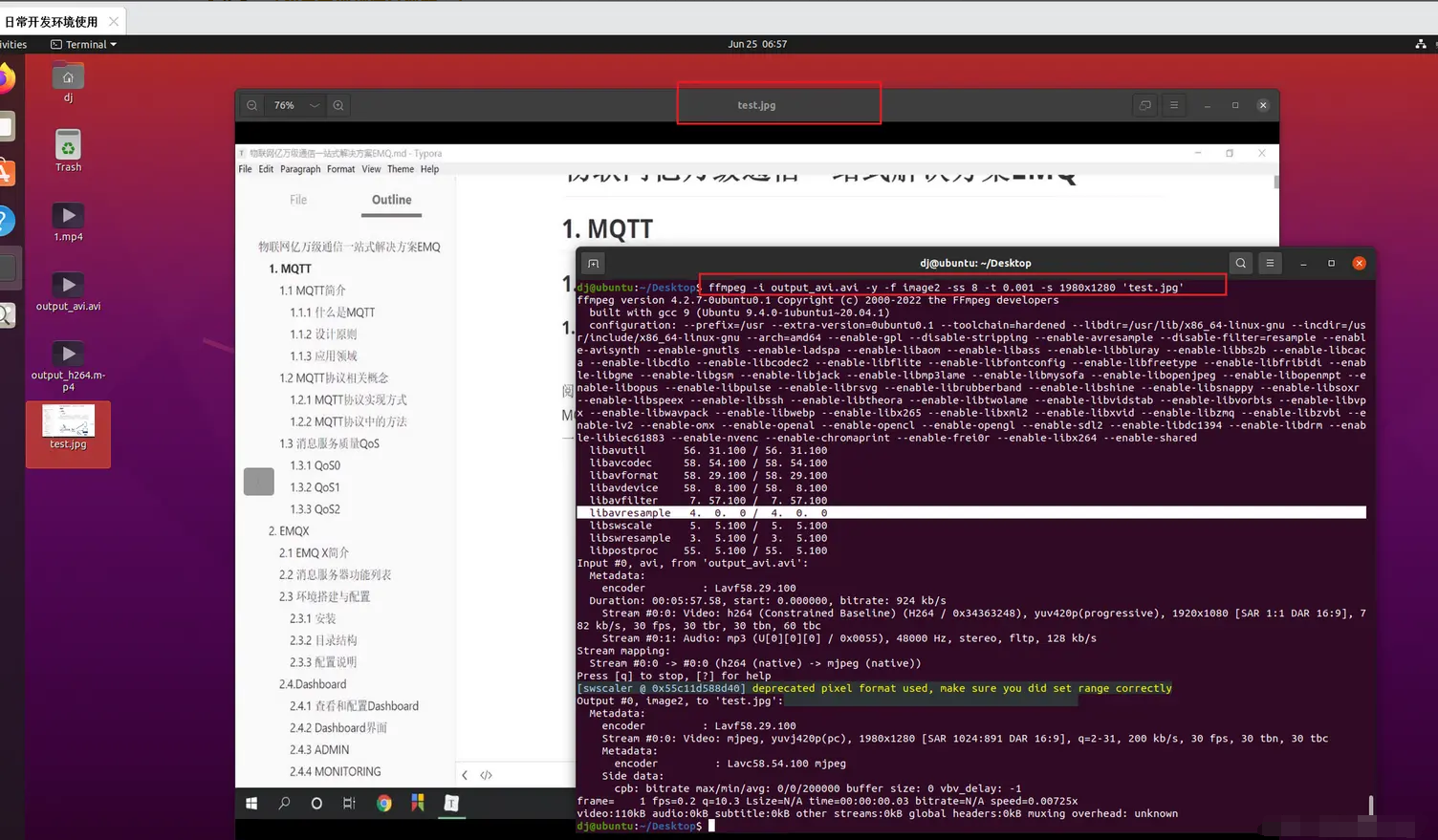Switch to the Outline tab in Typora sidebar
This screenshot has width=1438, height=840.
(392, 200)
